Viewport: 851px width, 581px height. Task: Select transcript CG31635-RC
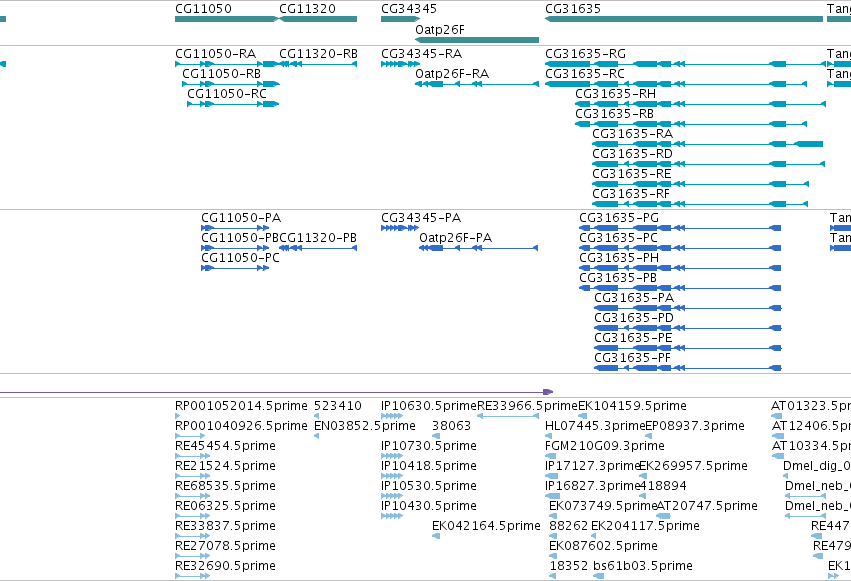coord(585,74)
